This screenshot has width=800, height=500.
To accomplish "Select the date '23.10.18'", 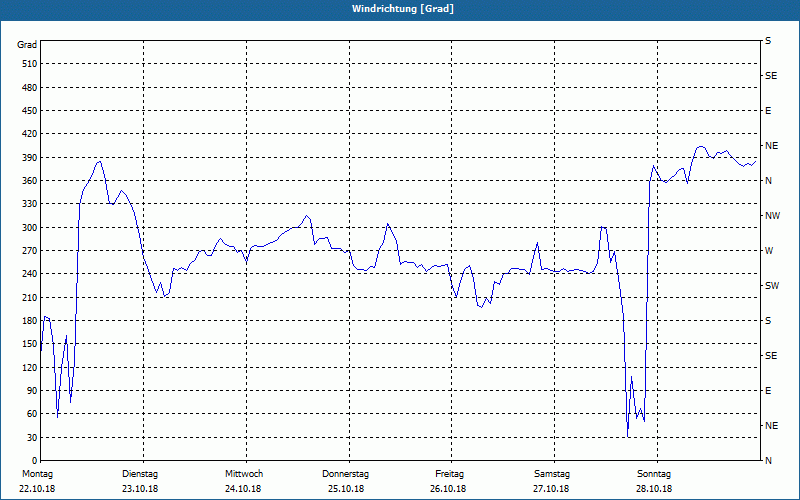I will coord(140,489).
